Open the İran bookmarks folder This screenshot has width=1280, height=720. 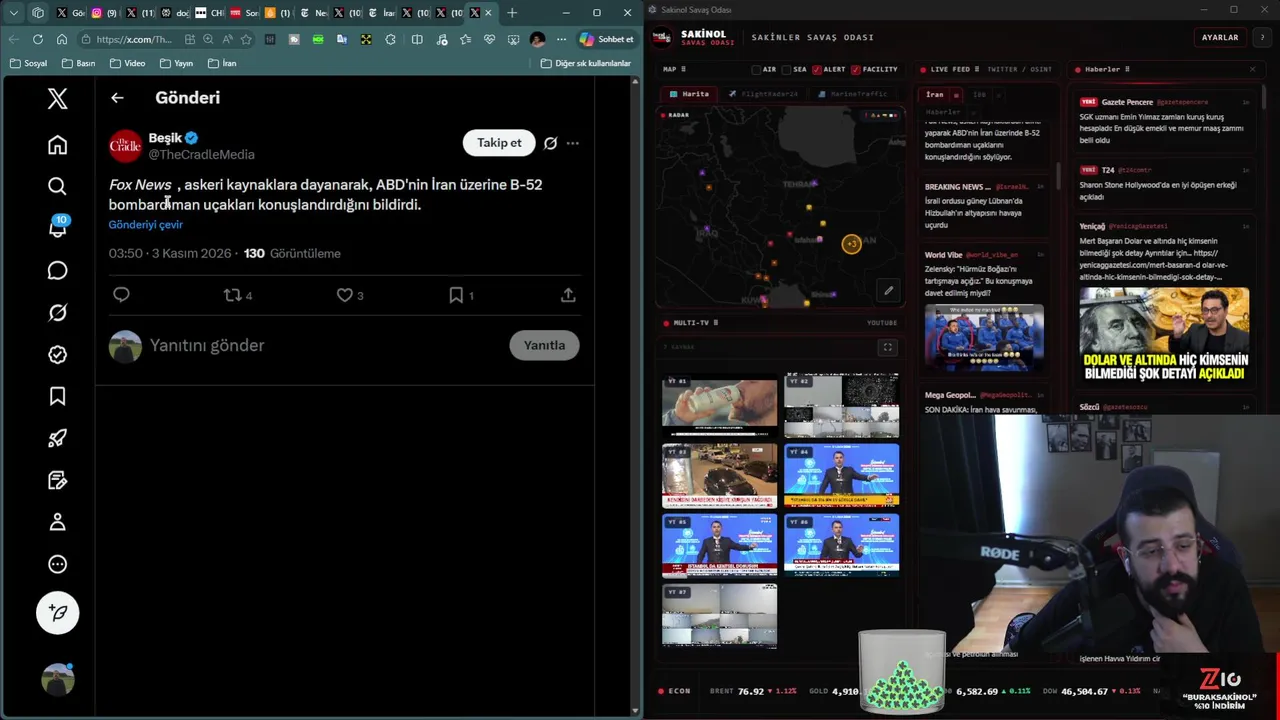coord(221,63)
